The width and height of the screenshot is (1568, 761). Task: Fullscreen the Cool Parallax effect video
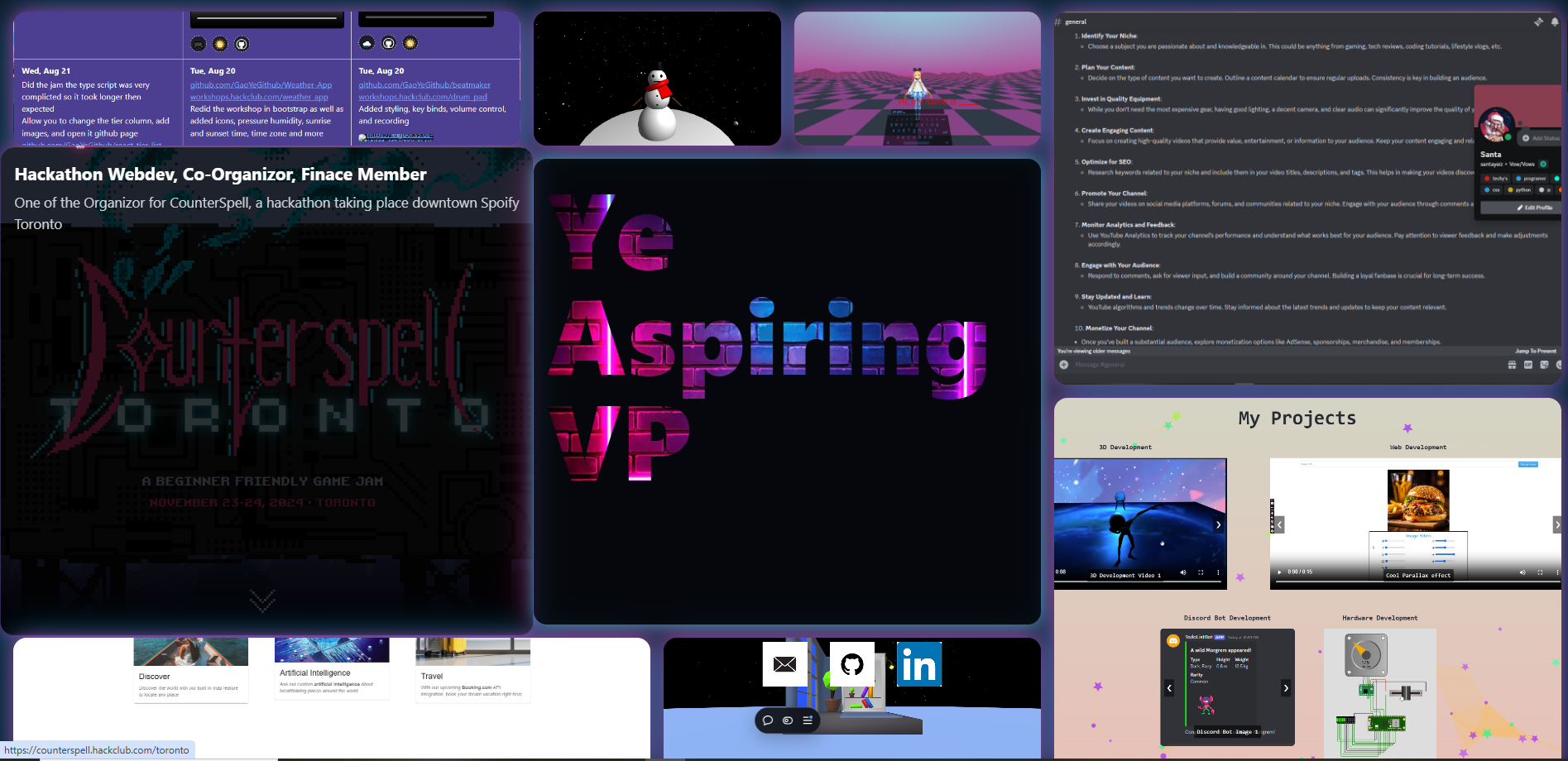(x=1541, y=572)
